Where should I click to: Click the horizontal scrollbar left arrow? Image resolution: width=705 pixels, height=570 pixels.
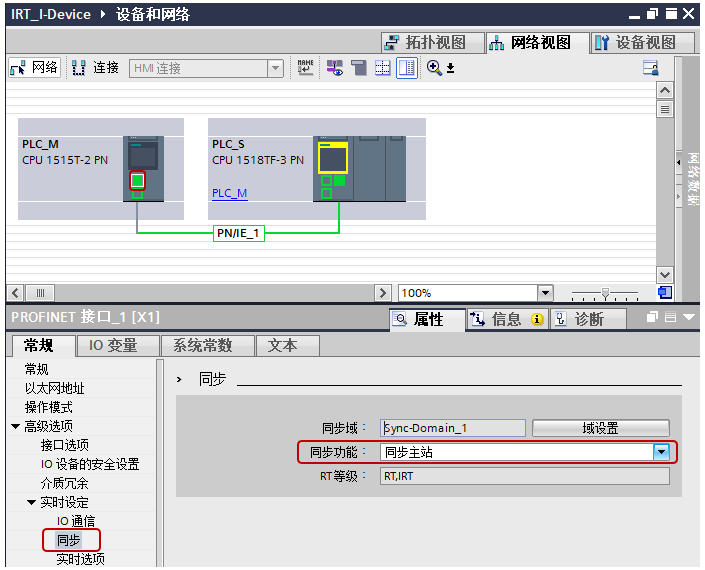(16, 293)
